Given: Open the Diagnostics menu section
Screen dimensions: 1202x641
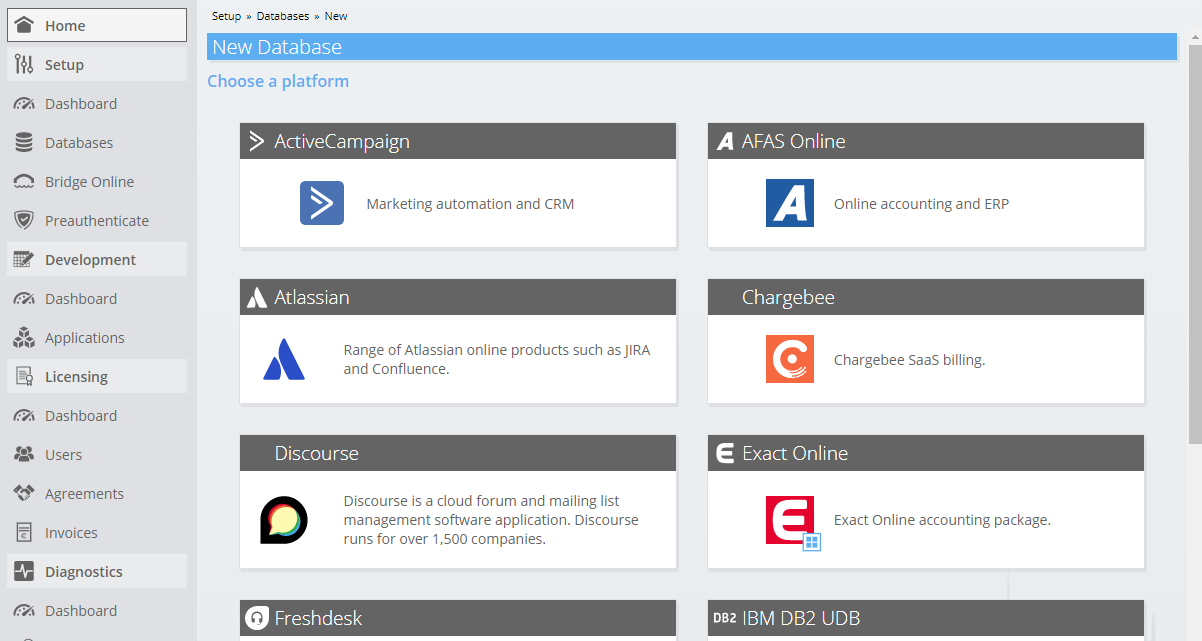Looking at the screenshot, I should click(x=97, y=571).
